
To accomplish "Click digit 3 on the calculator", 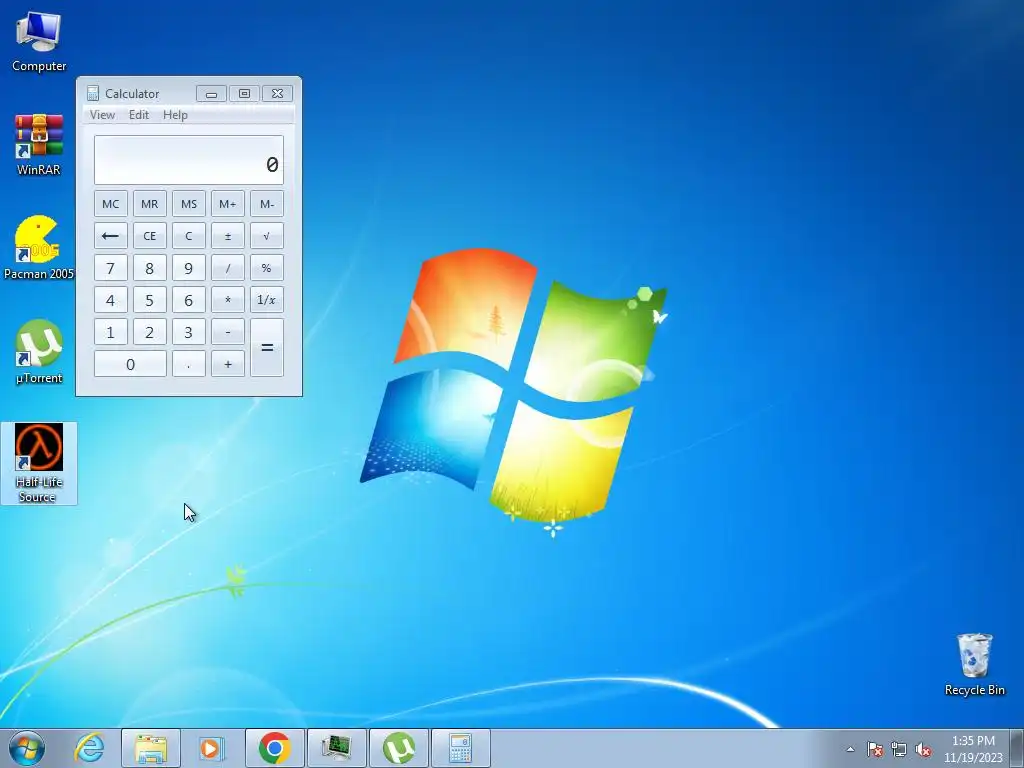I will 189,332.
